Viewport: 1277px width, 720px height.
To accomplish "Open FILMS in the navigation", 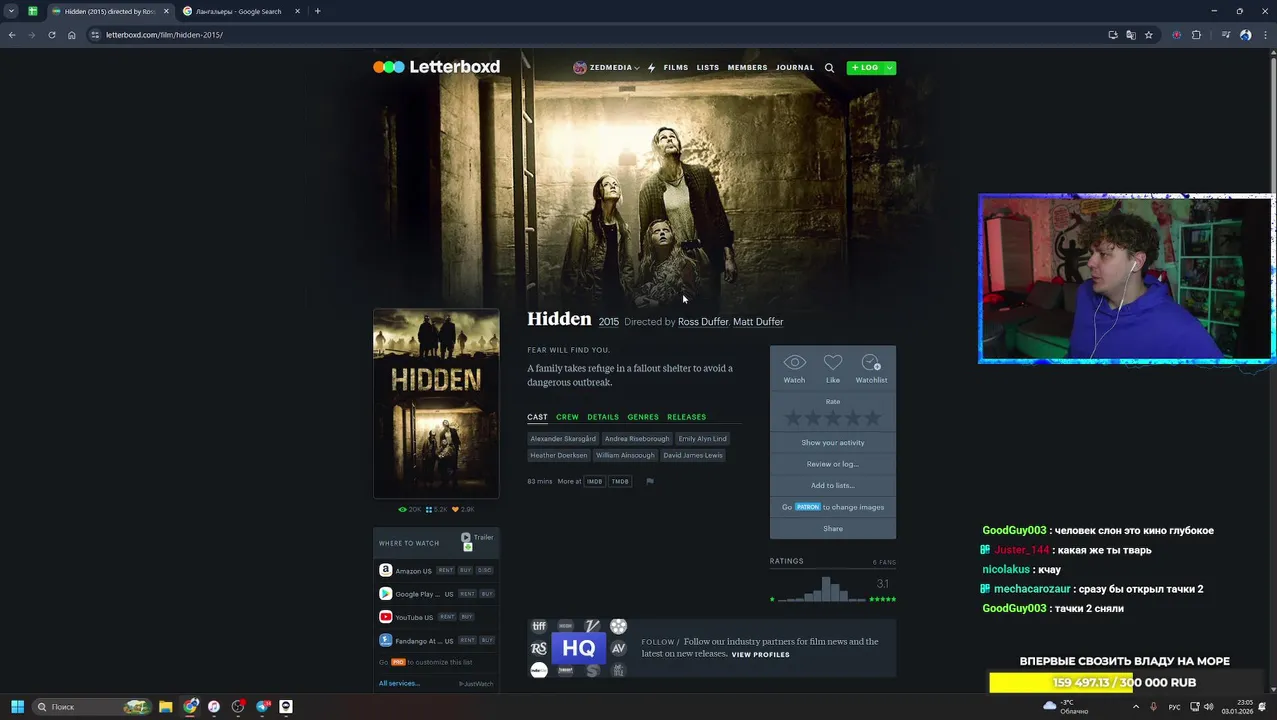I will (676, 68).
